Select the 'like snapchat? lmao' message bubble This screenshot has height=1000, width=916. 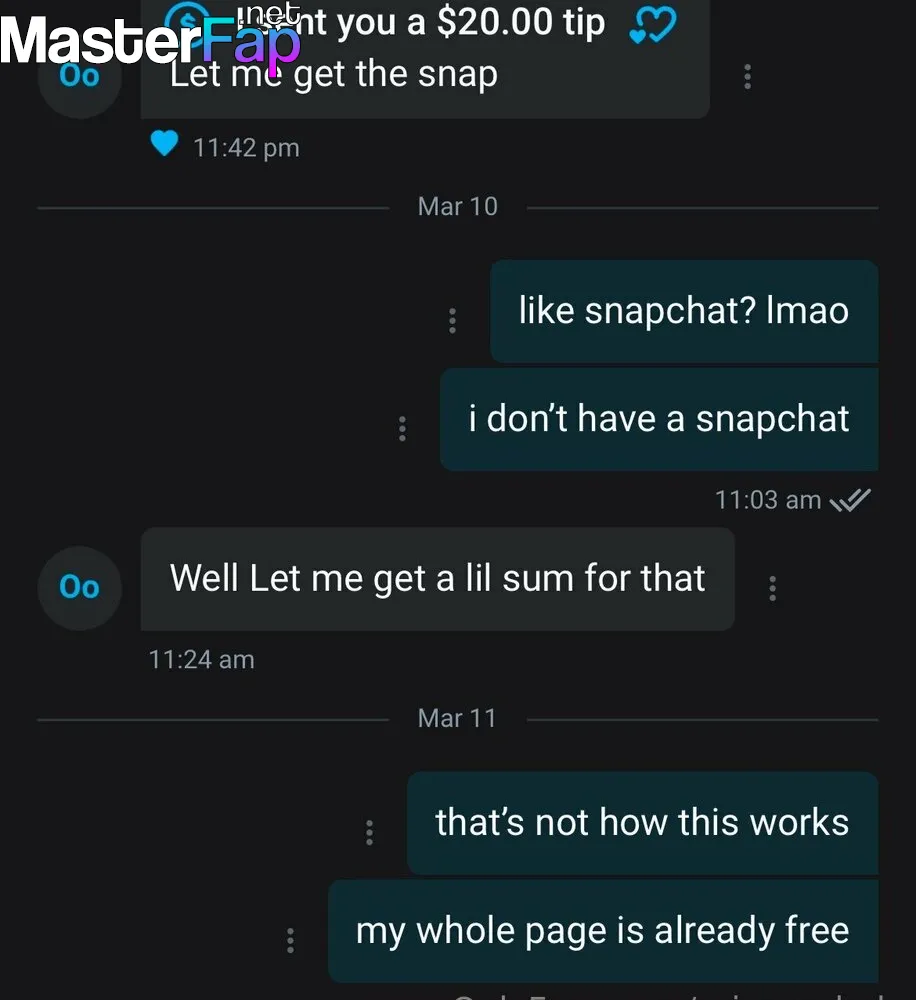click(684, 311)
